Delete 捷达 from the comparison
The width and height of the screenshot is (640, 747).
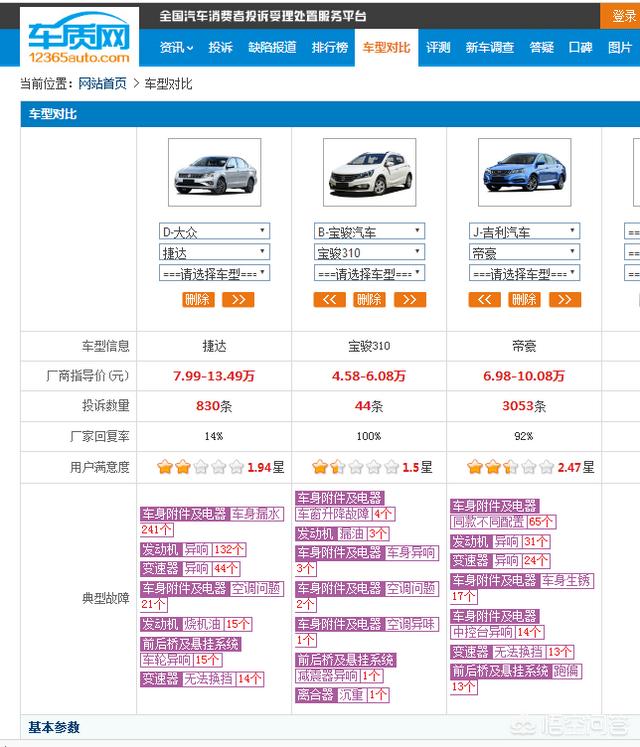tap(198, 300)
